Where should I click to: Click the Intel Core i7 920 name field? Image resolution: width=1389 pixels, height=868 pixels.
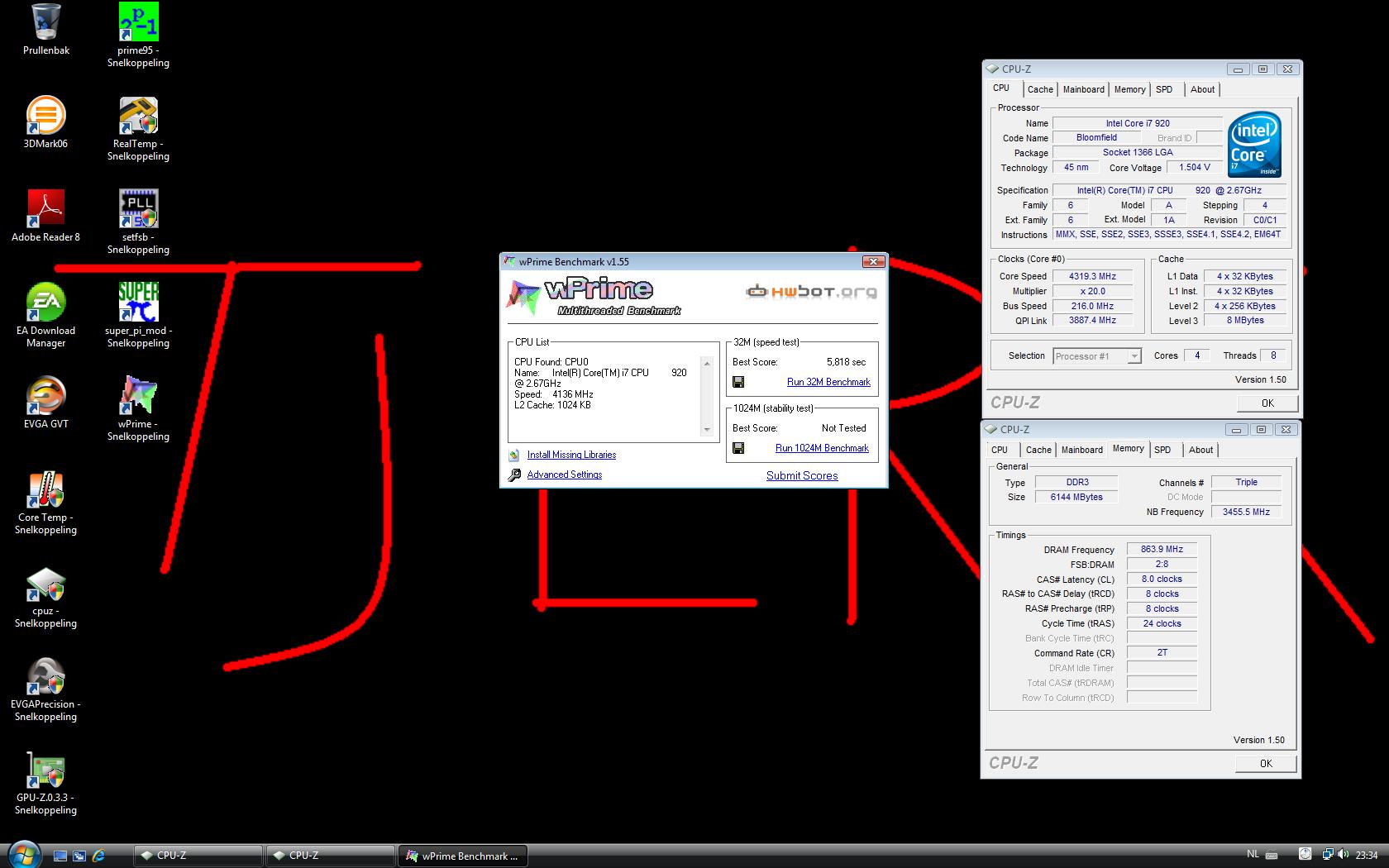click(1138, 123)
